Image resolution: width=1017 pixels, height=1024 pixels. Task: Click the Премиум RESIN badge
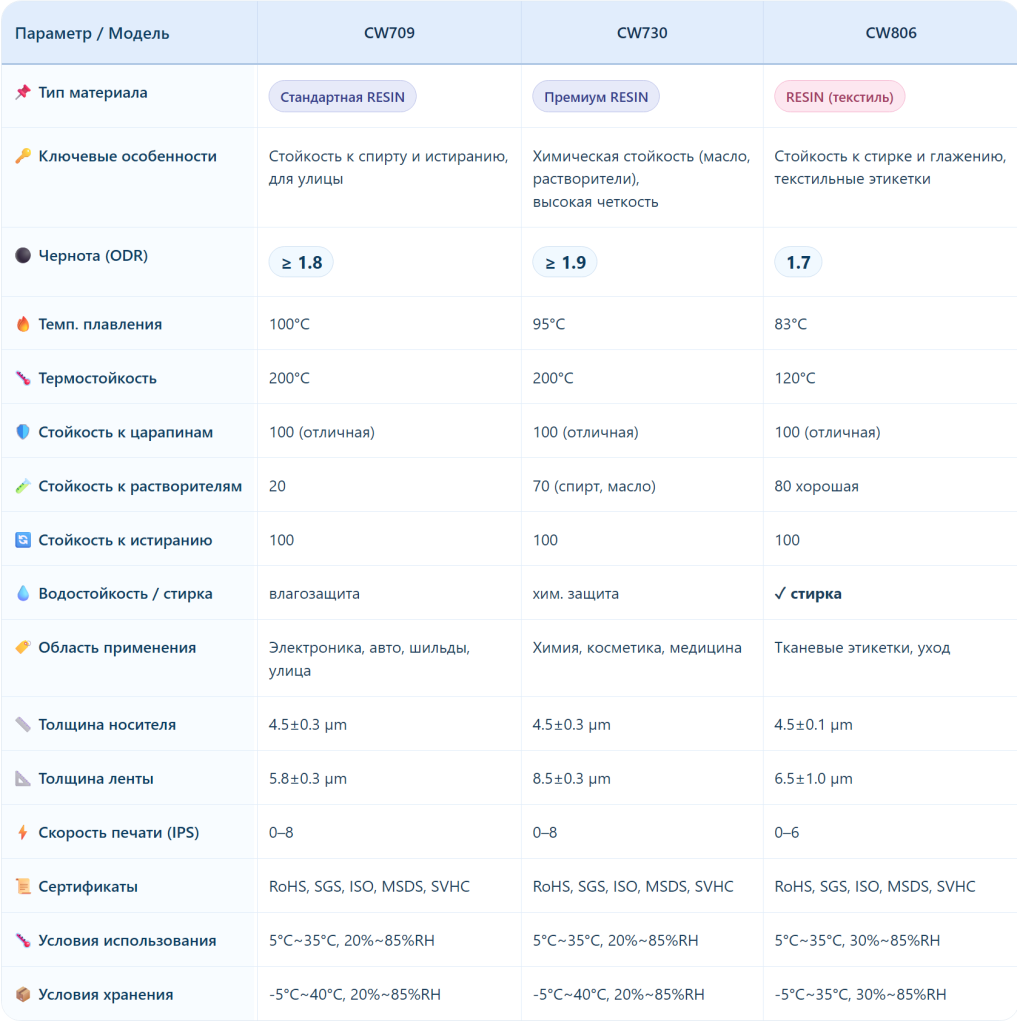[x=596, y=97]
